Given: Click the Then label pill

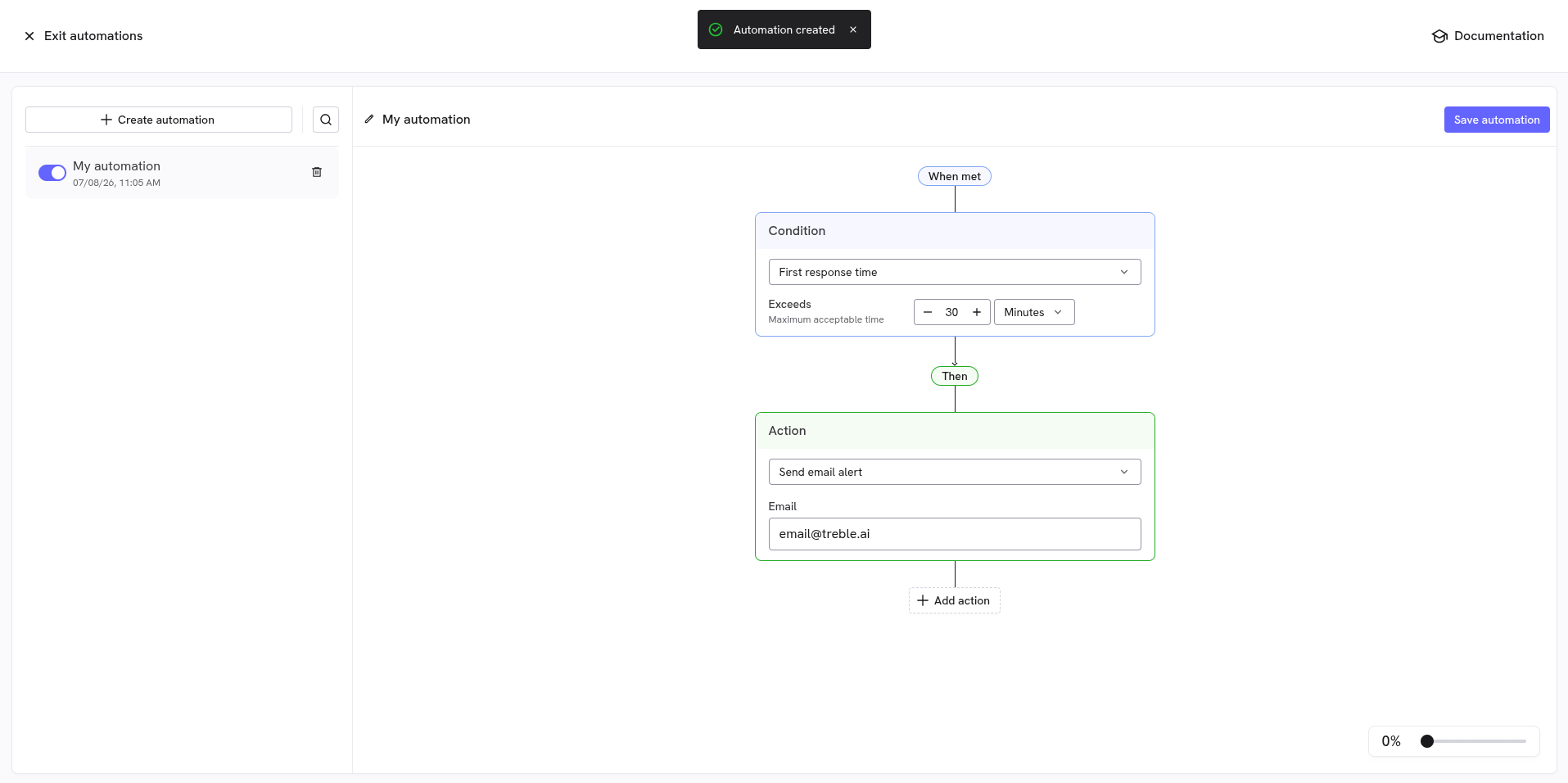Looking at the screenshot, I should point(955,376).
